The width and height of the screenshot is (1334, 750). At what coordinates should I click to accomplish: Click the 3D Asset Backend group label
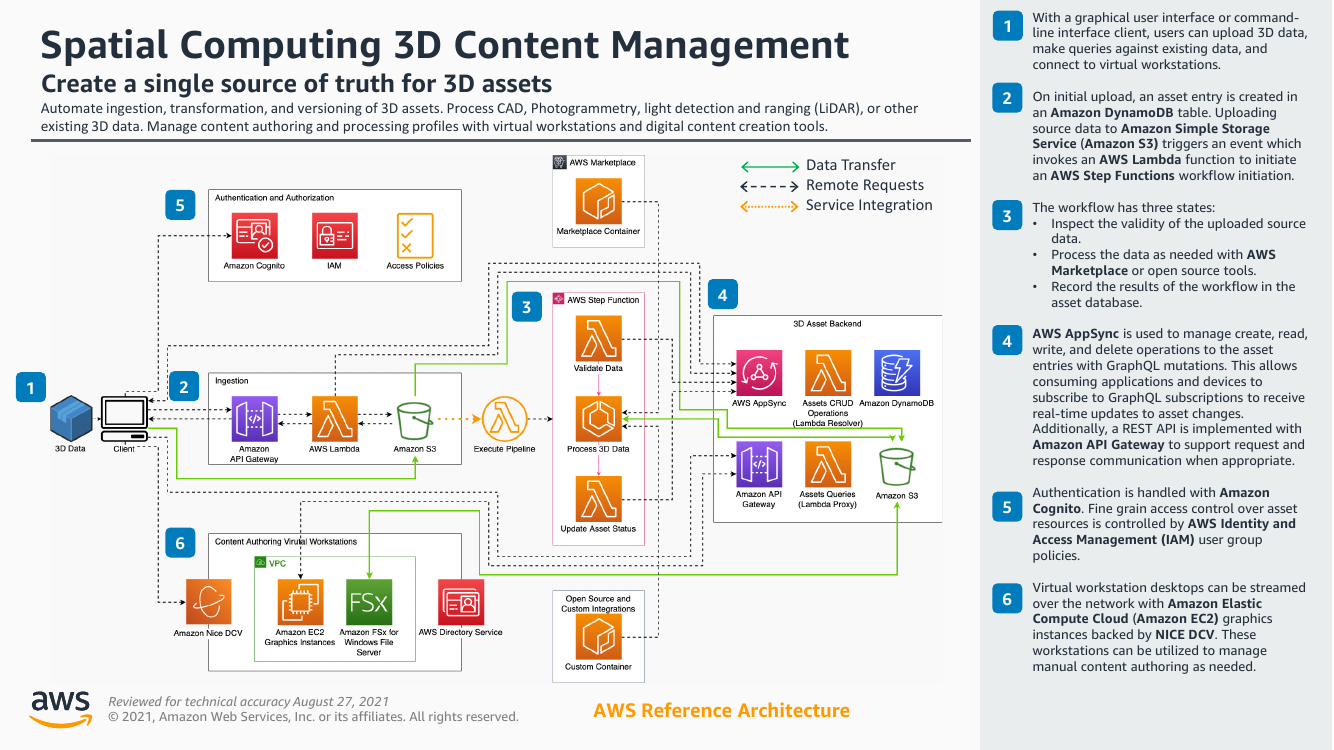pyautogui.click(x=827, y=324)
